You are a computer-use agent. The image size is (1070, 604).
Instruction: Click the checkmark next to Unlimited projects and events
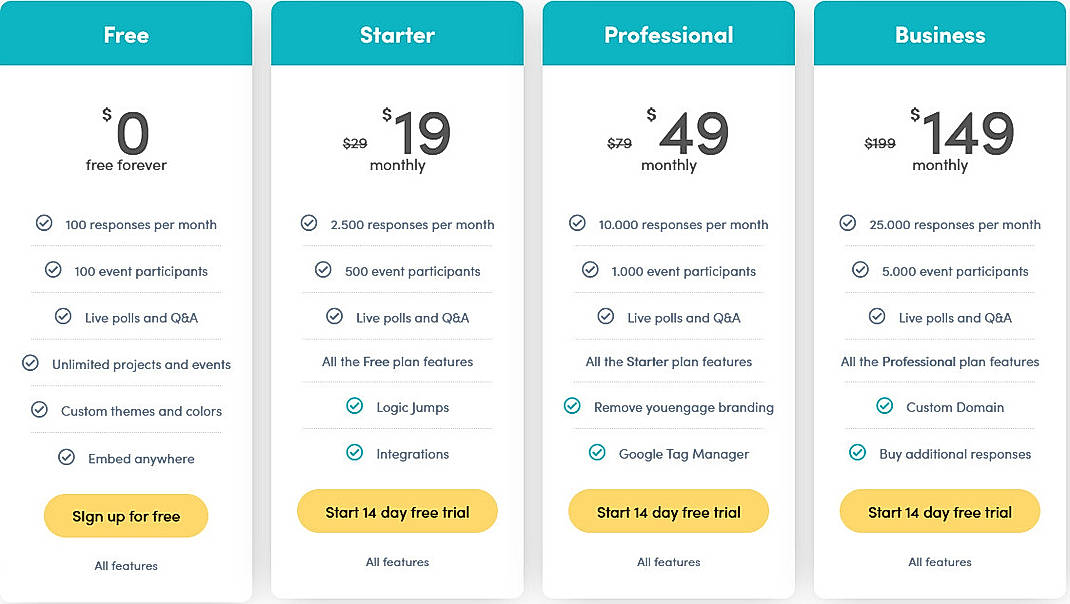click(31, 364)
